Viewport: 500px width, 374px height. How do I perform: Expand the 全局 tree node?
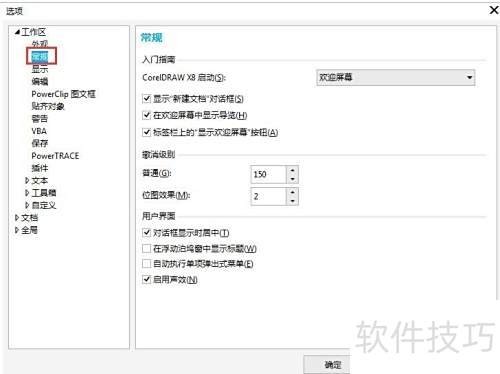click(x=17, y=230)
